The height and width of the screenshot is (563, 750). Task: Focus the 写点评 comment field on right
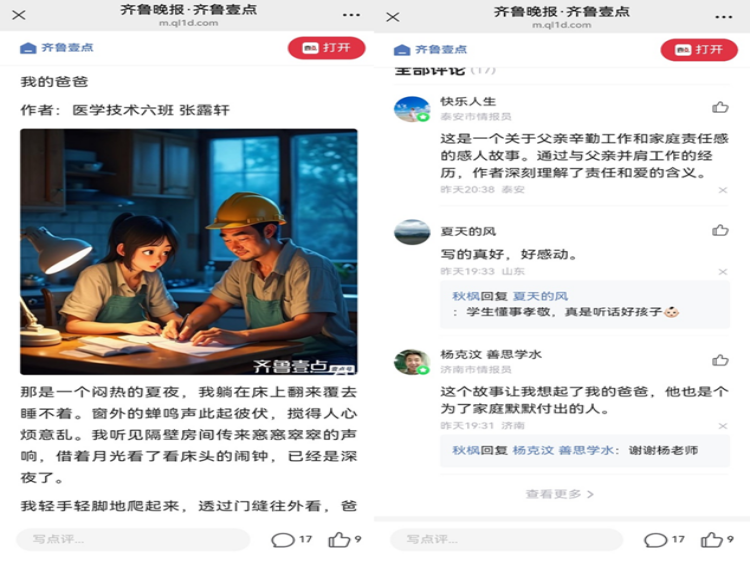pyautogui.click(x=507, y=540)
